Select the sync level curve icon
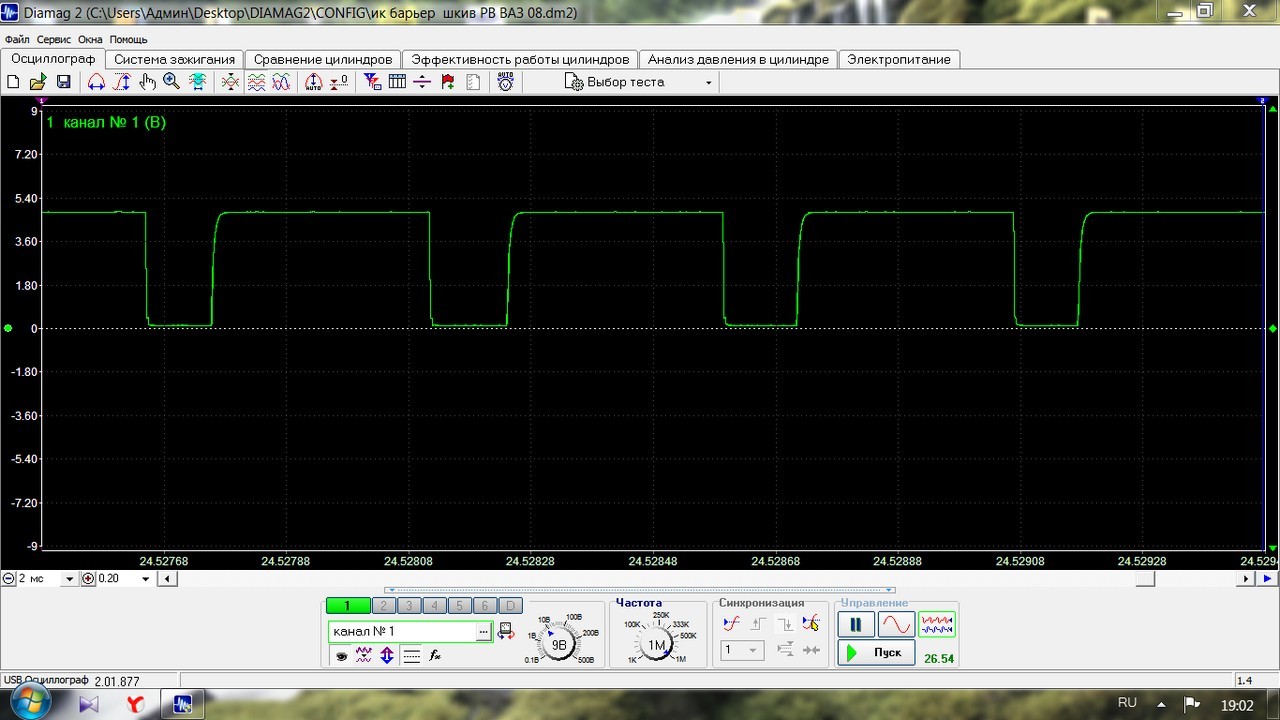 (731, 623)
